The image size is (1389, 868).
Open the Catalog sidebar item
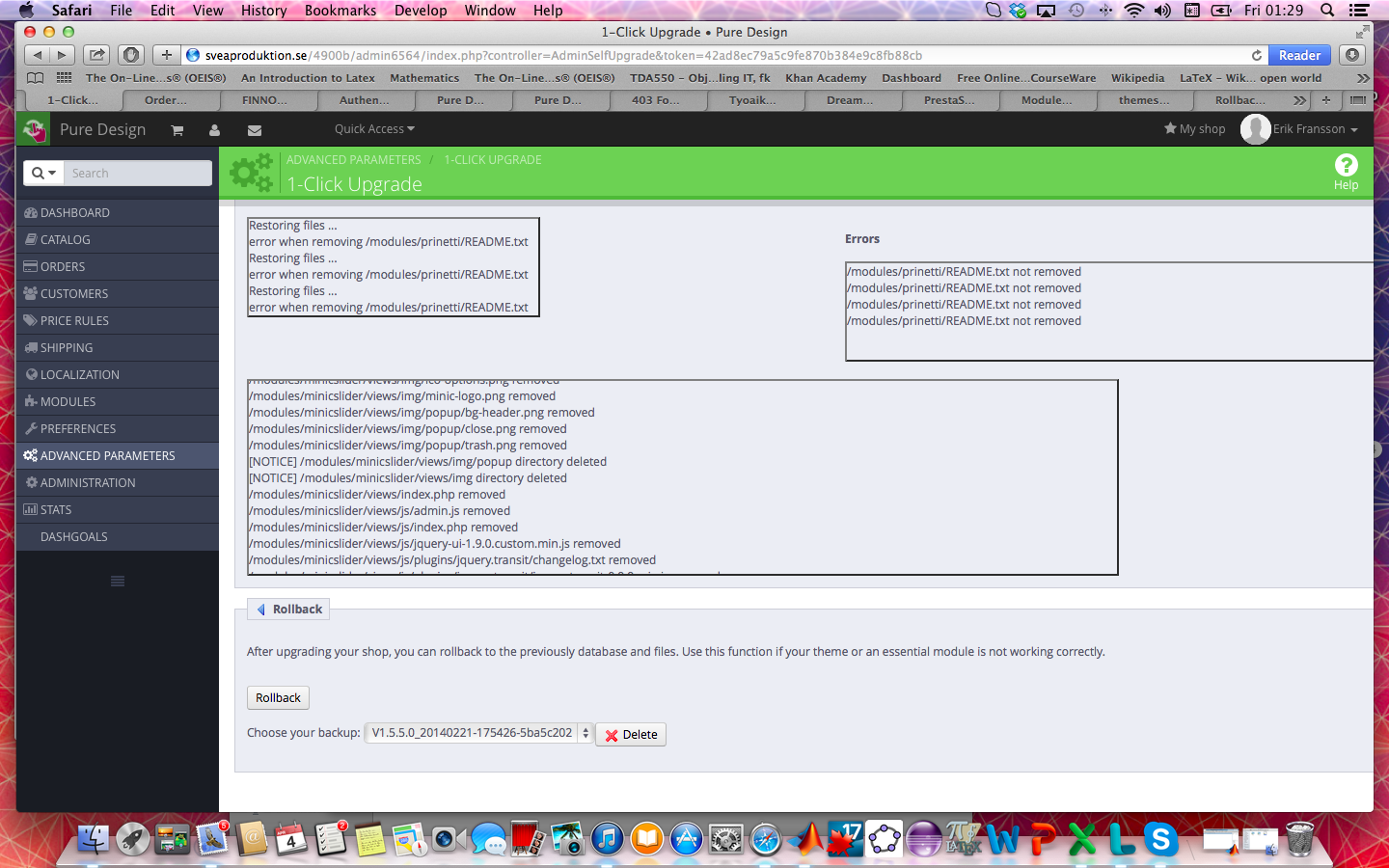click(x=118, y=239)
